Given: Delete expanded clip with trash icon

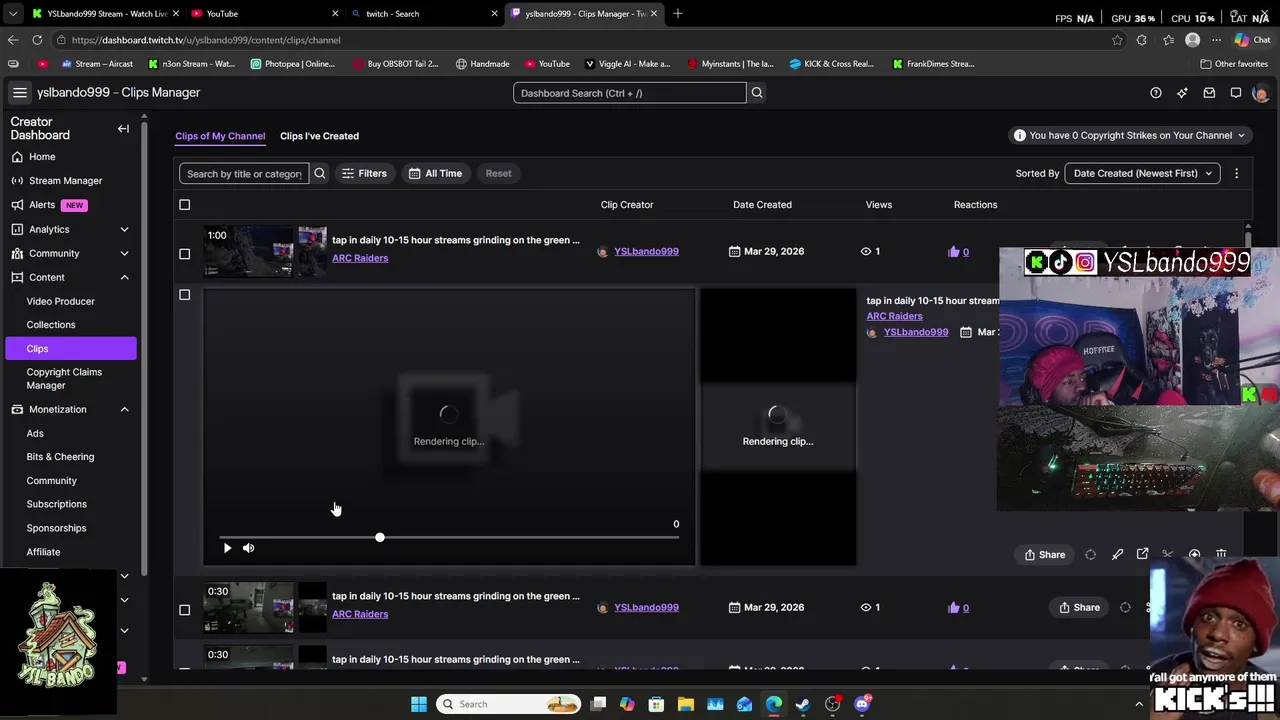Looking at the screenshot, I should [x=1221, y=554].
